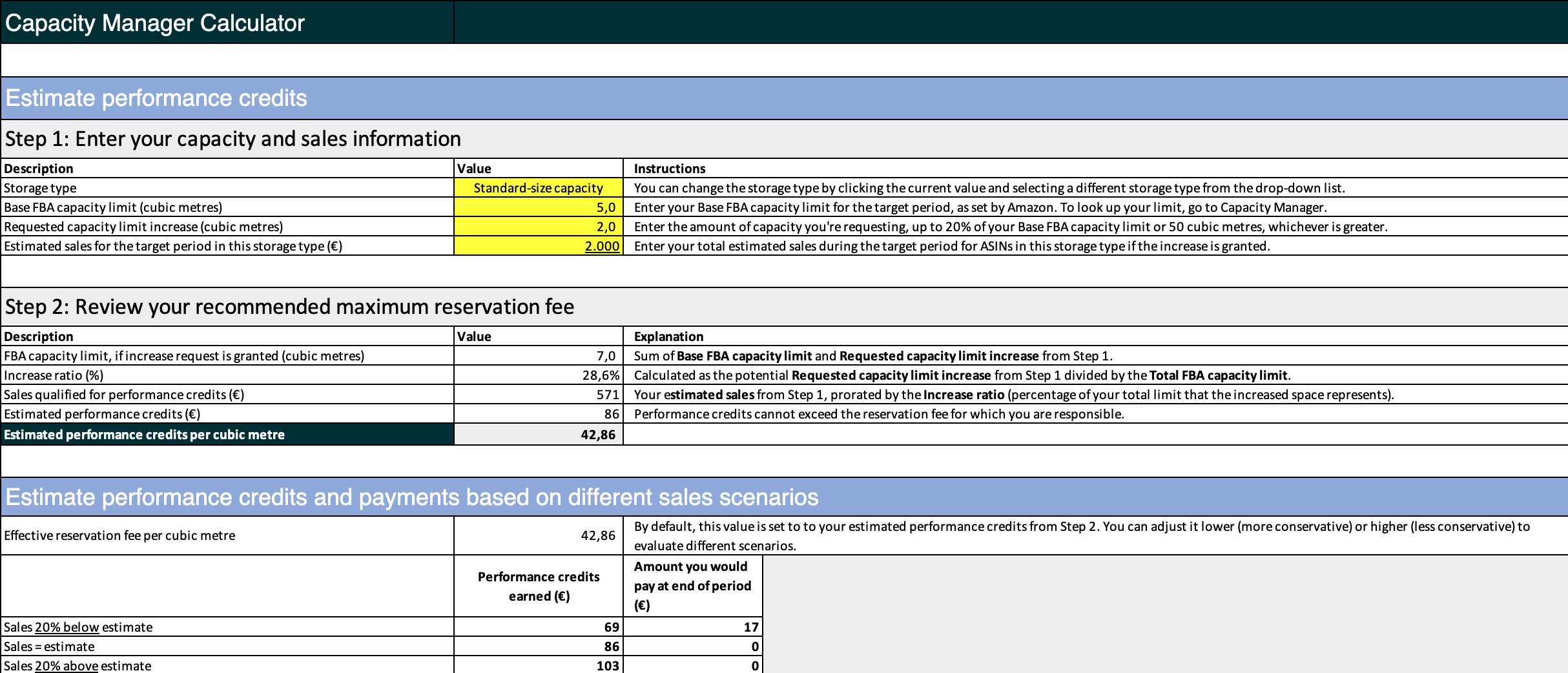Click the Instructions column header
This screenshot has width=1568, height=673.
tap(670, 169)
